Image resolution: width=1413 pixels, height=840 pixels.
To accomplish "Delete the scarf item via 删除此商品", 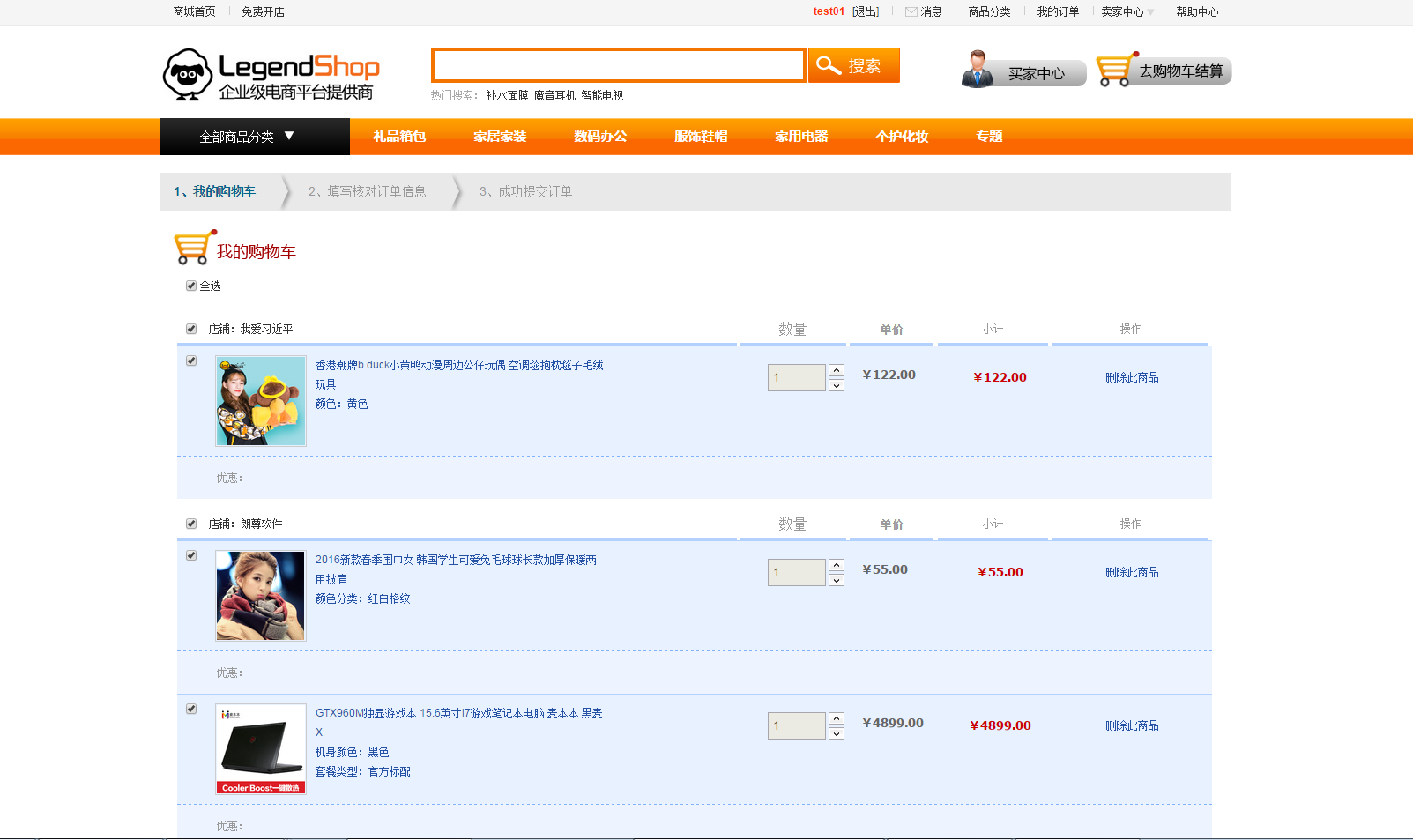I will [1132, 572].
